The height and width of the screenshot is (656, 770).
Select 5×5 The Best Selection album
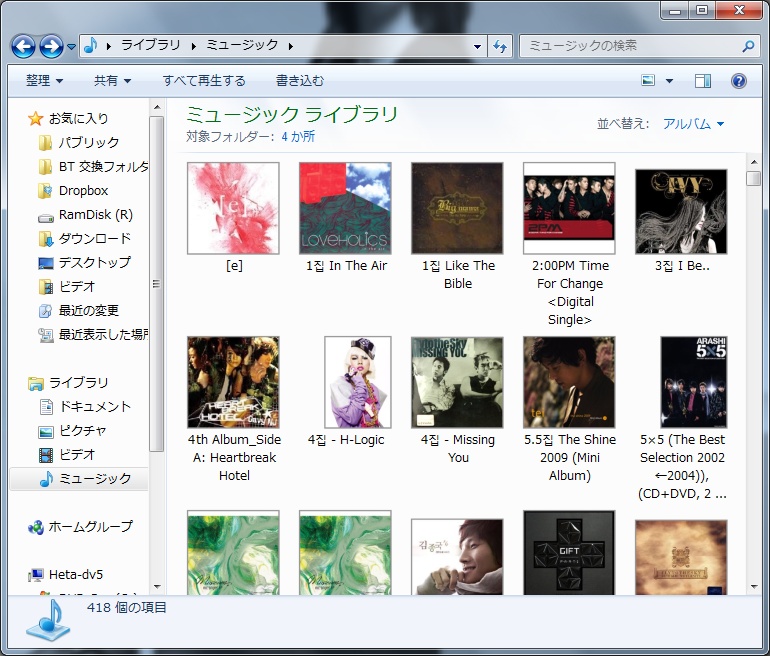click(694, 382)
